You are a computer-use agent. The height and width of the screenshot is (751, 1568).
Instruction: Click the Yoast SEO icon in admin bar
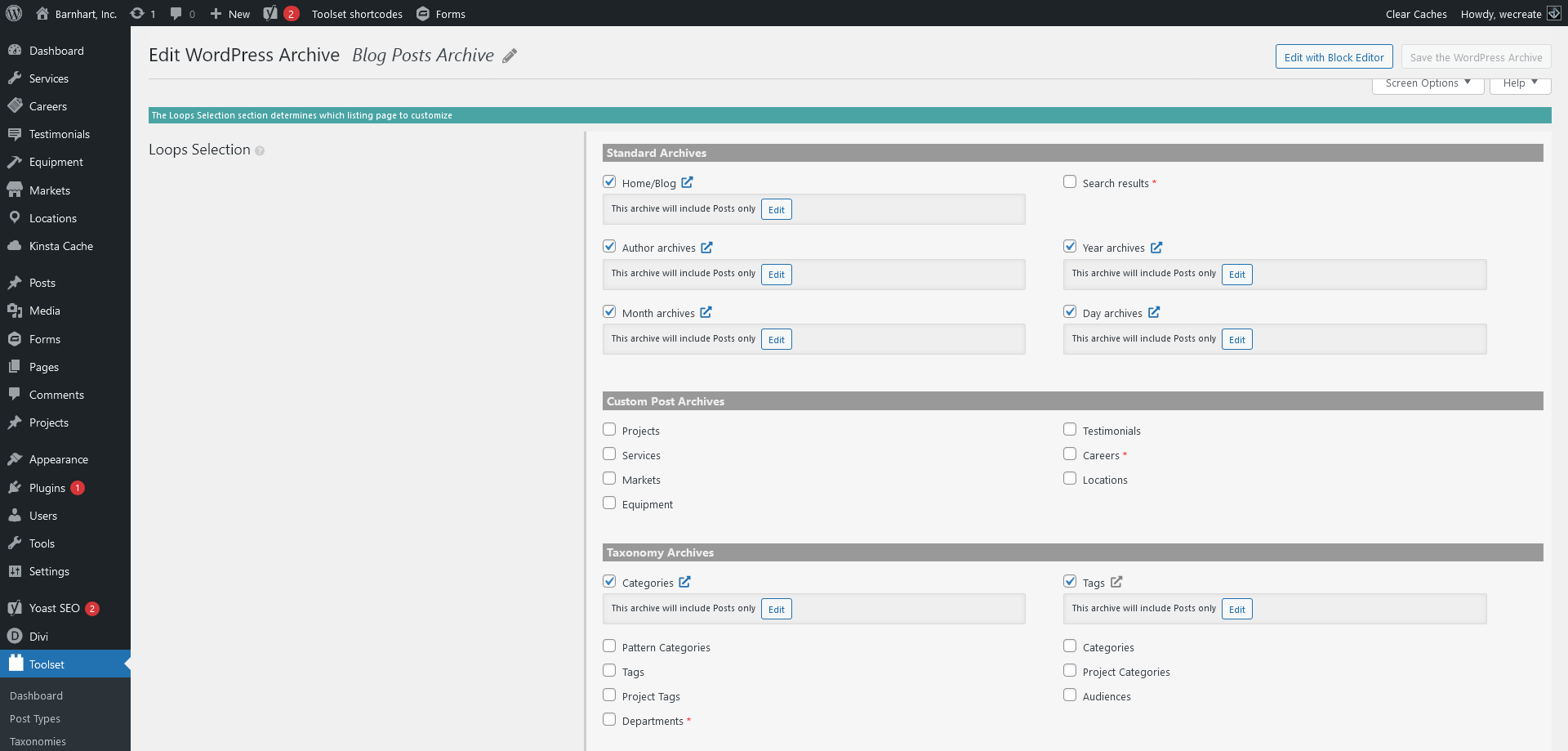pyautogui.click(x=270, y=14)
